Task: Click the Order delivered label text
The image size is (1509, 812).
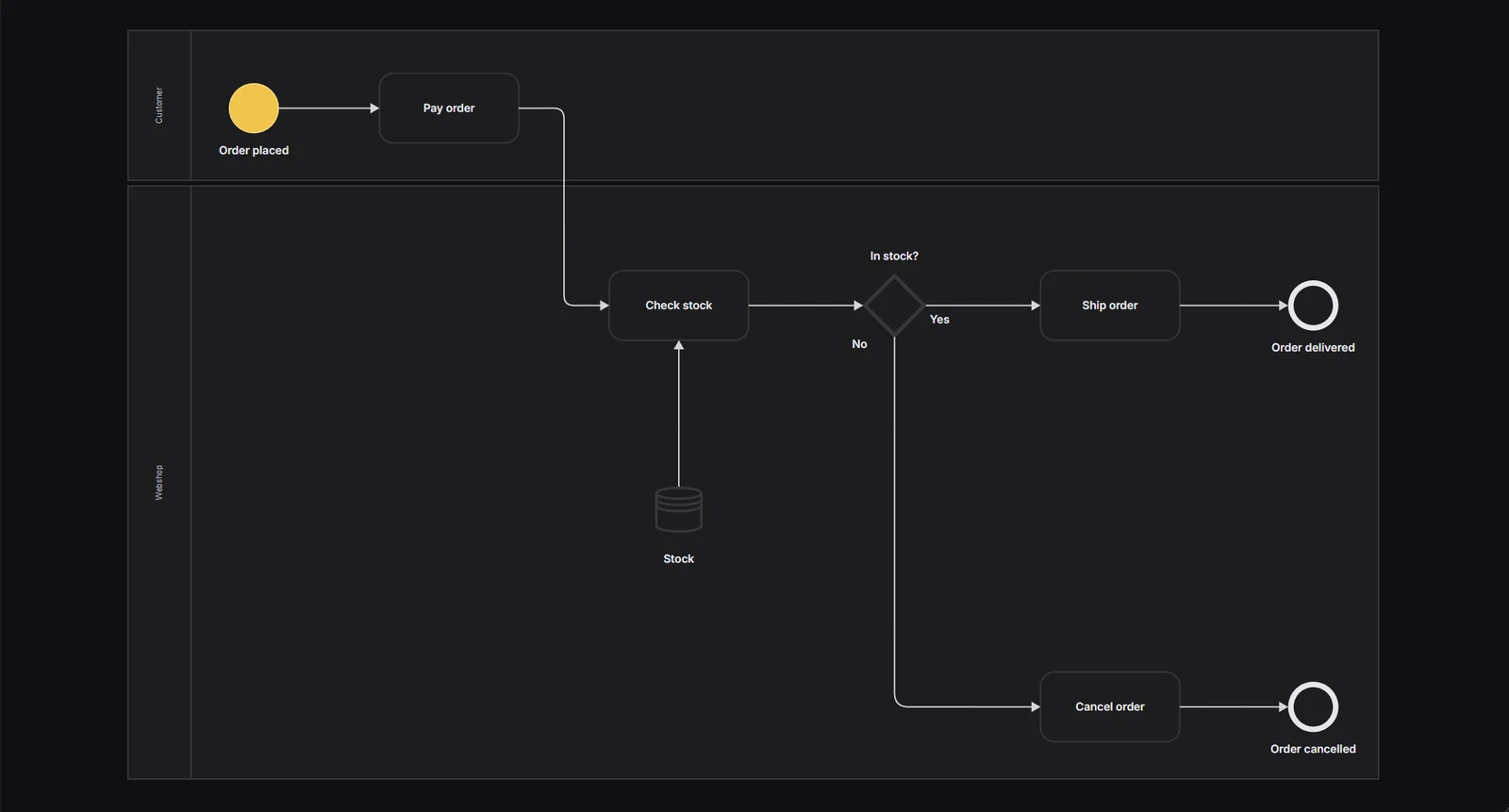Action: coord(1313,348)
